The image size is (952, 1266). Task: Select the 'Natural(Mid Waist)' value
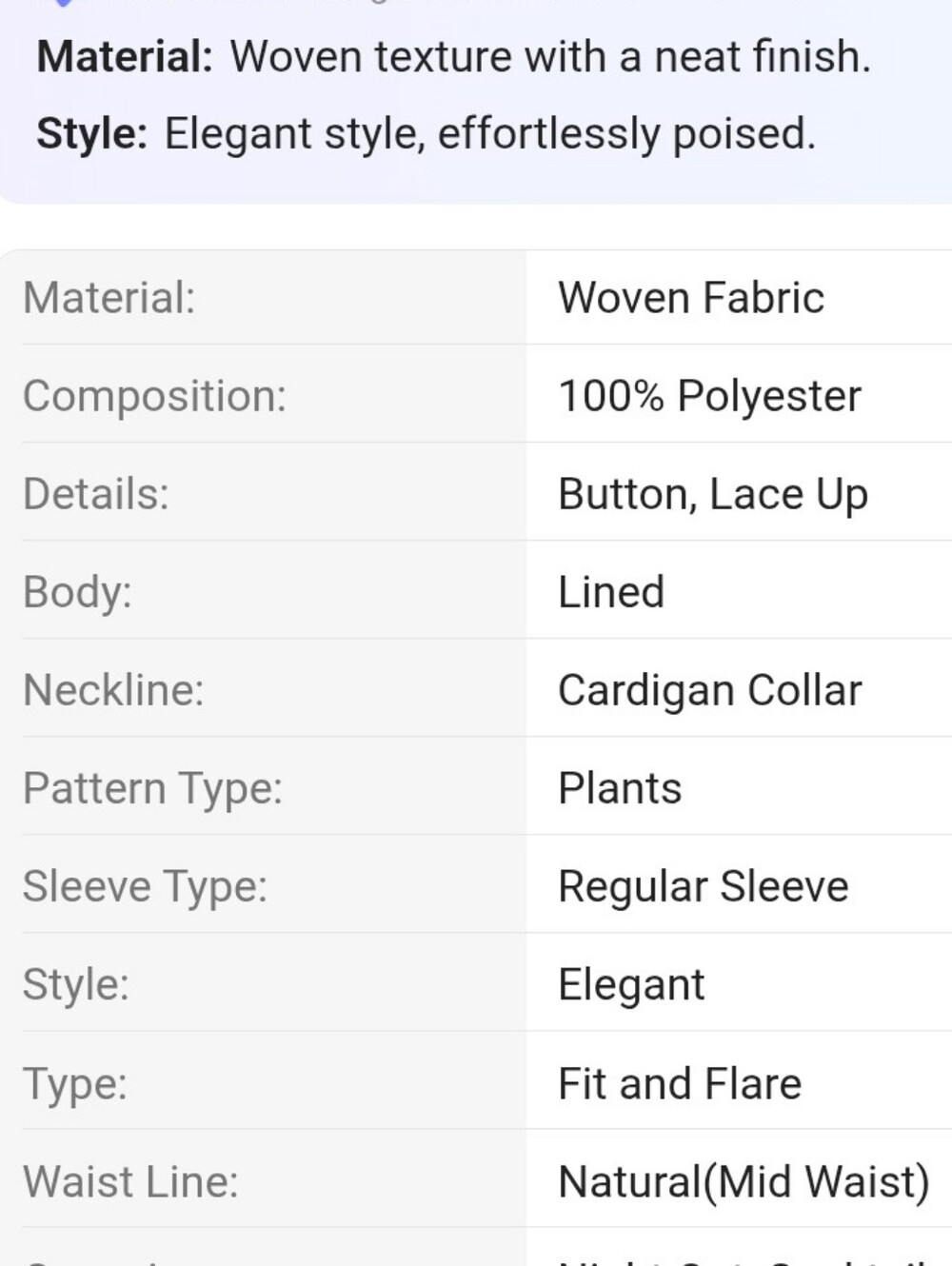tap(744, 1182)
